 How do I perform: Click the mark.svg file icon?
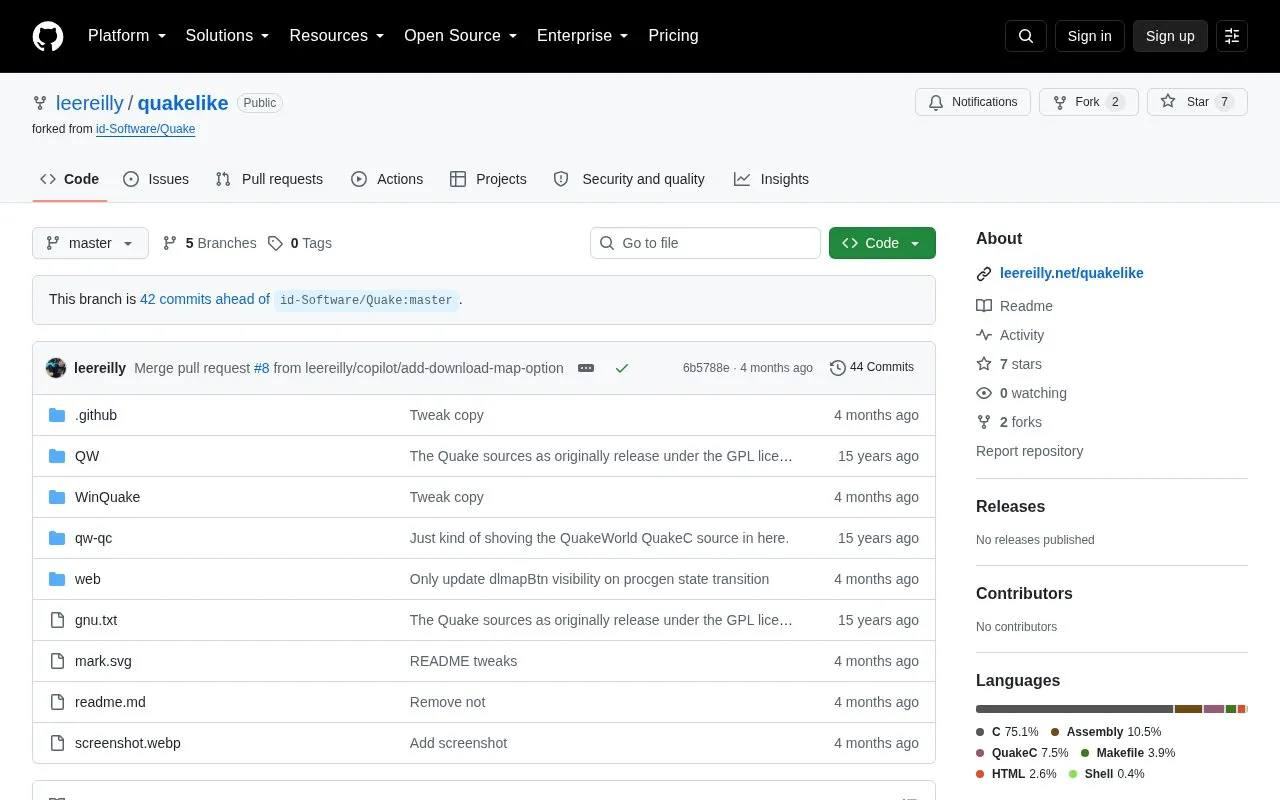tap(57, 661)
